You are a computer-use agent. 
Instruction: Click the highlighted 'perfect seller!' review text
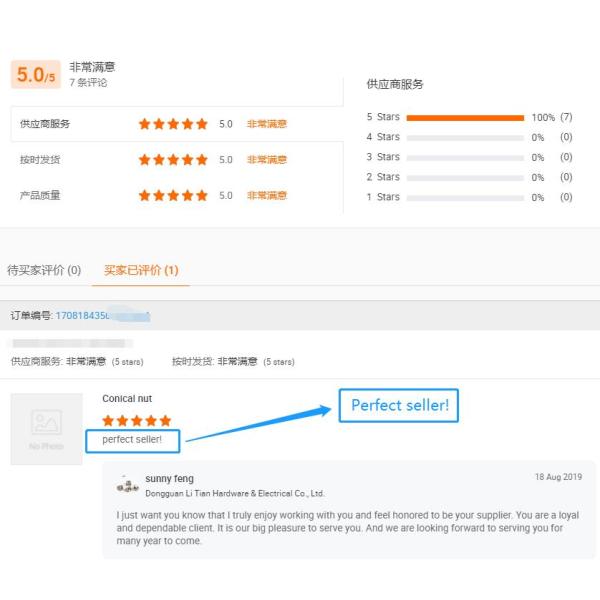132,439
